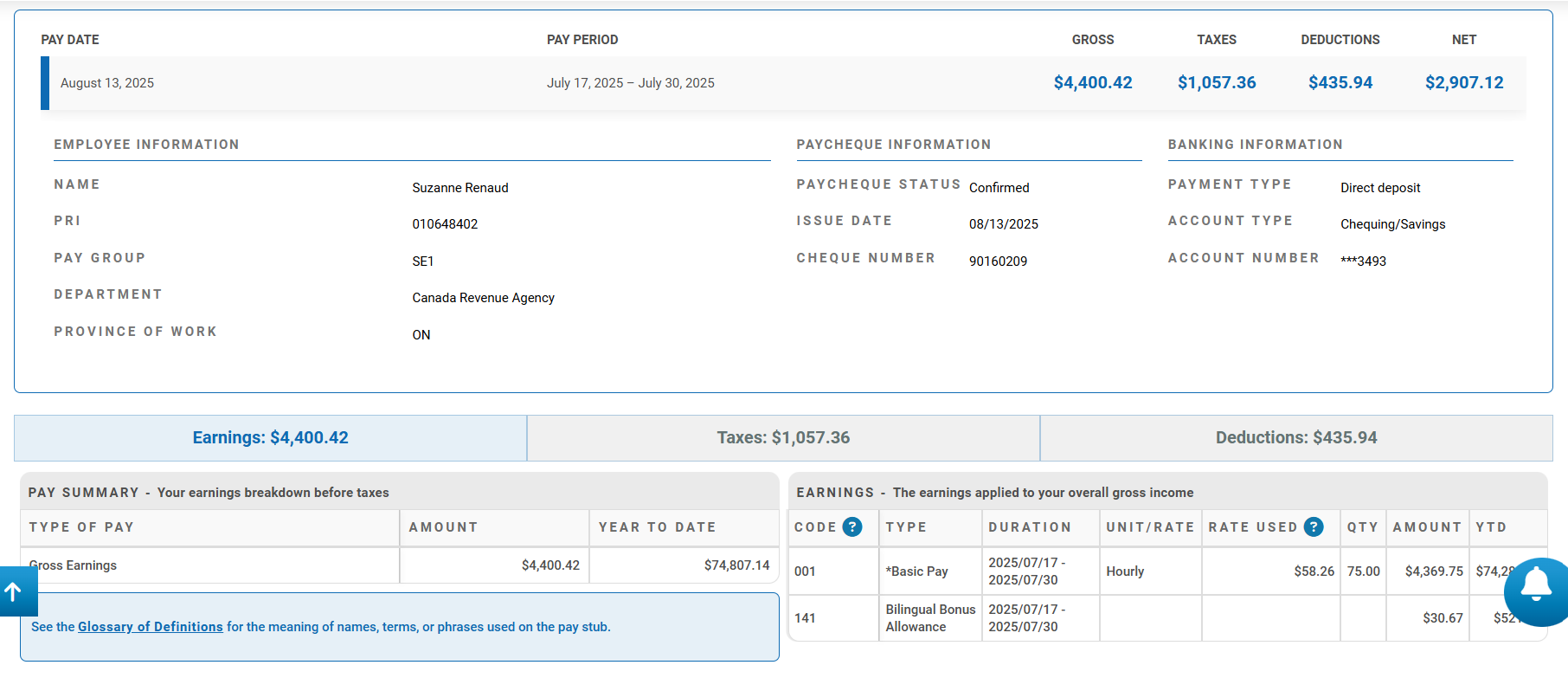Select the Deductions: $435.94 tab

tap(1295, 438)
